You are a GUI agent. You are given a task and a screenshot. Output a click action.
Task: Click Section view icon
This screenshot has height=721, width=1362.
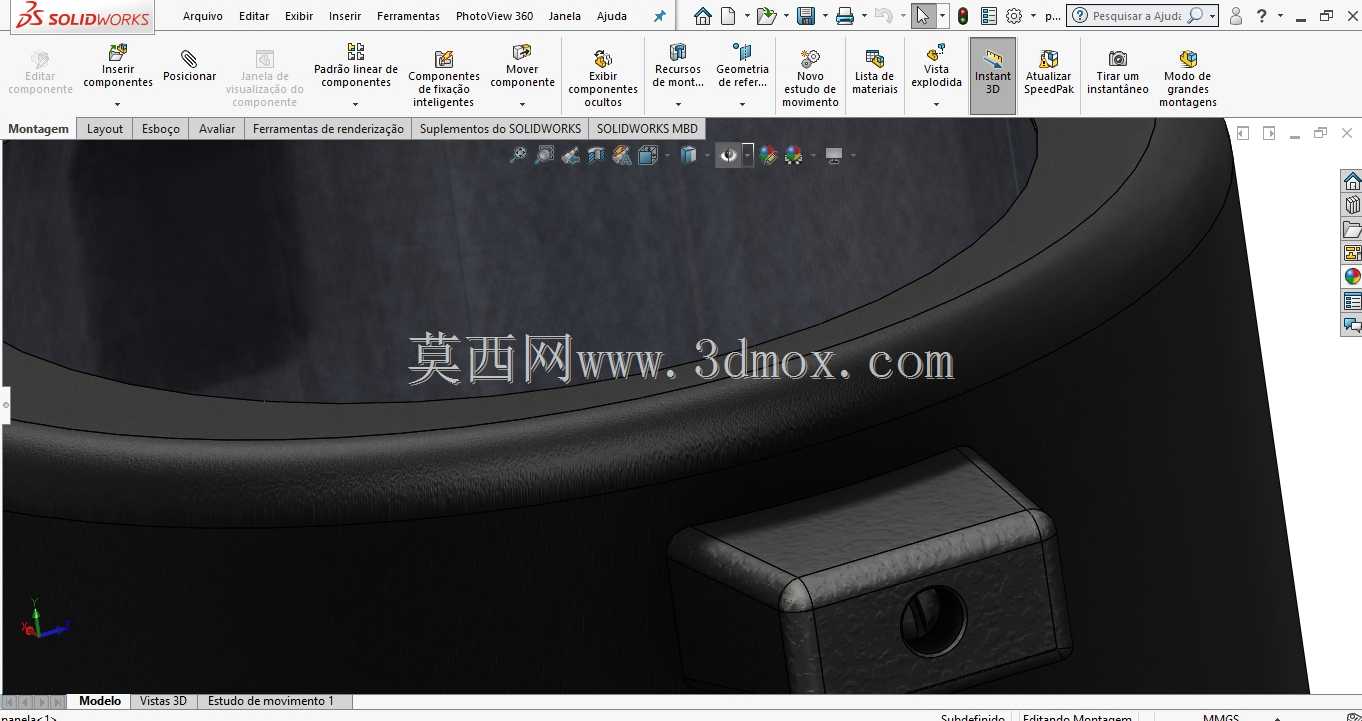pos(596,155)
